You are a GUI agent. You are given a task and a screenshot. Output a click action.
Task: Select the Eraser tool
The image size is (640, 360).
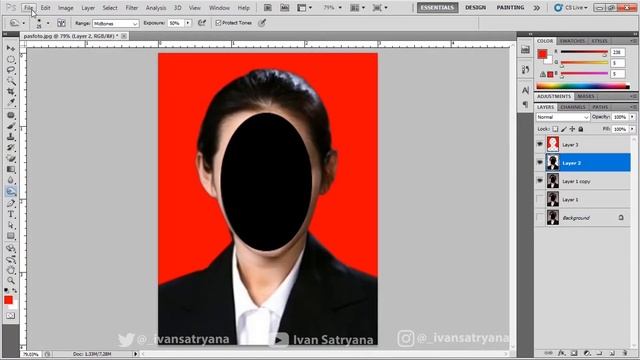[x=11, y=158]
